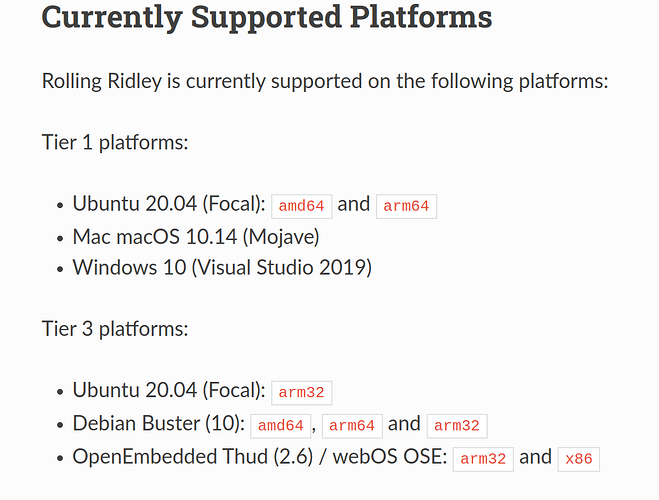This screenshot has height=500, width=659.
Task: Click Ubuntu 20.04 (Focal) text in Tier 3 list
Action: [x=169, y=390]
